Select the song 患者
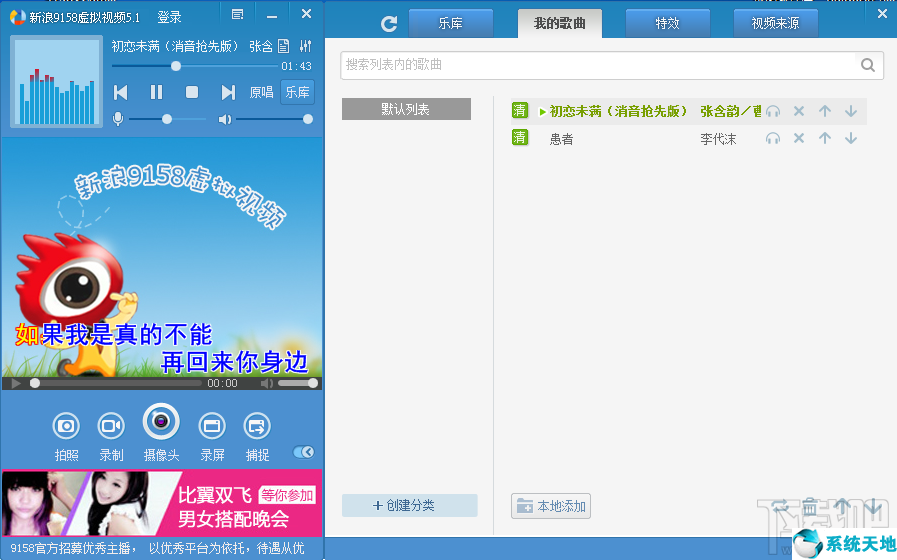This screenshot has height=560, width=897. 561,139
